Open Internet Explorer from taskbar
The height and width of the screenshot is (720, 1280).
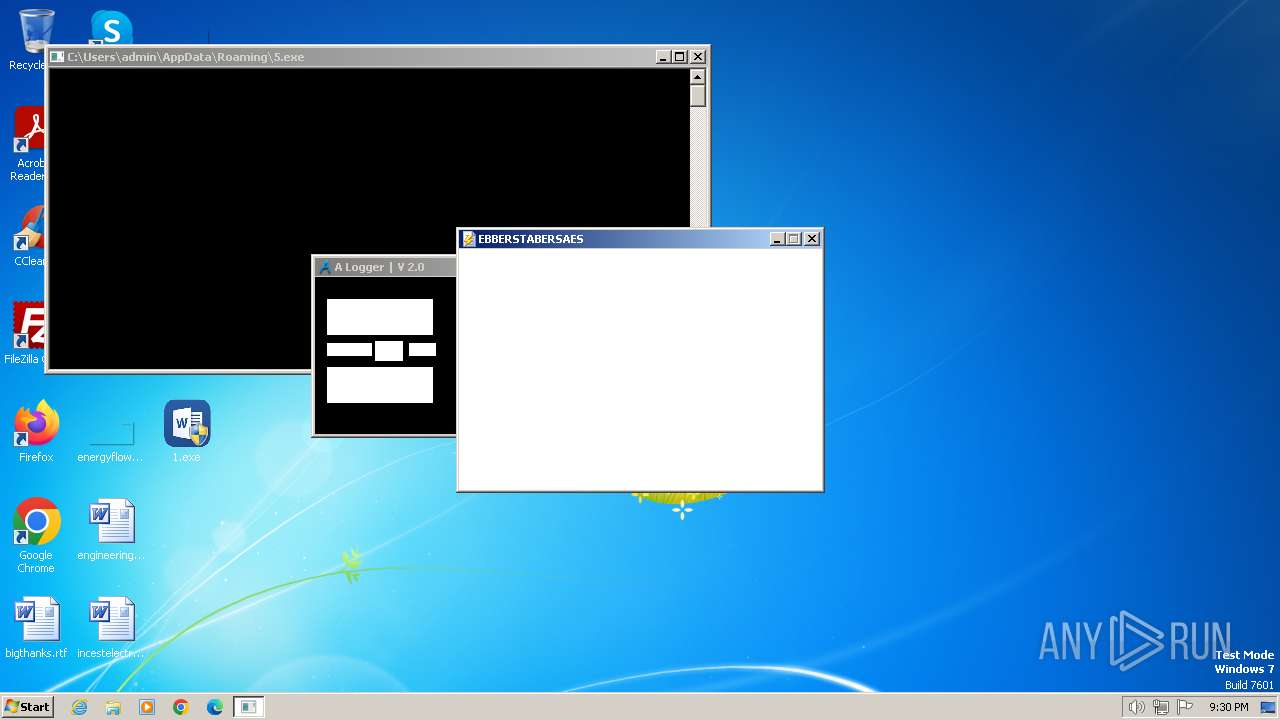tap(79, 707)
